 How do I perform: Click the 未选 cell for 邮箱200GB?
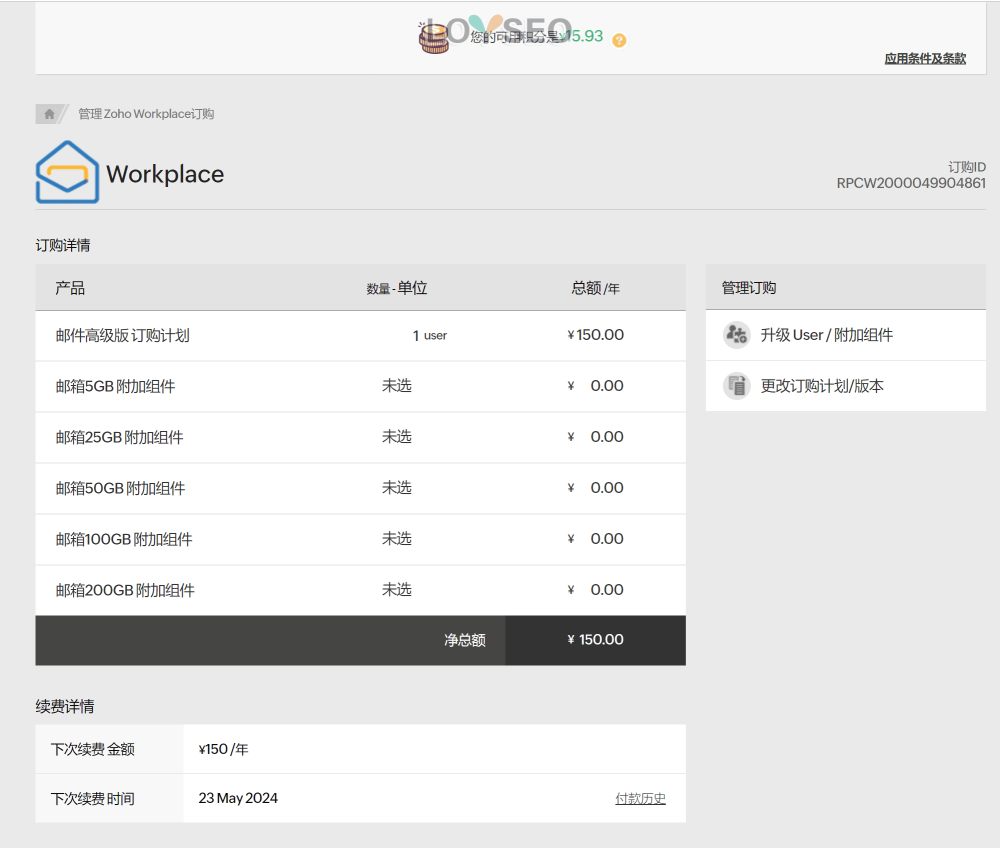pyautogui.click(x=397, y=590)
